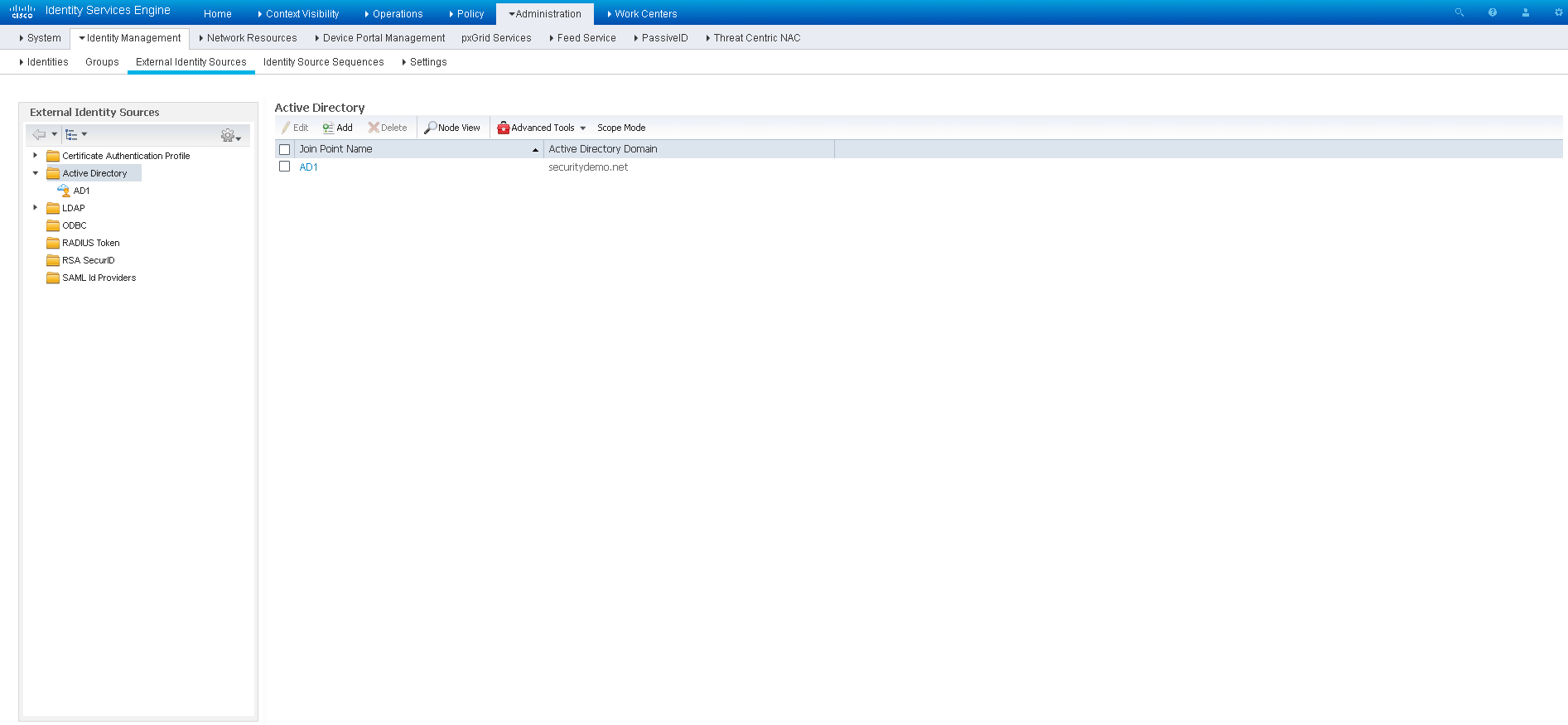Viewport: 1568px width, 725px height.
Task: Expand the System submenu
Action: [x=40, y=38]
